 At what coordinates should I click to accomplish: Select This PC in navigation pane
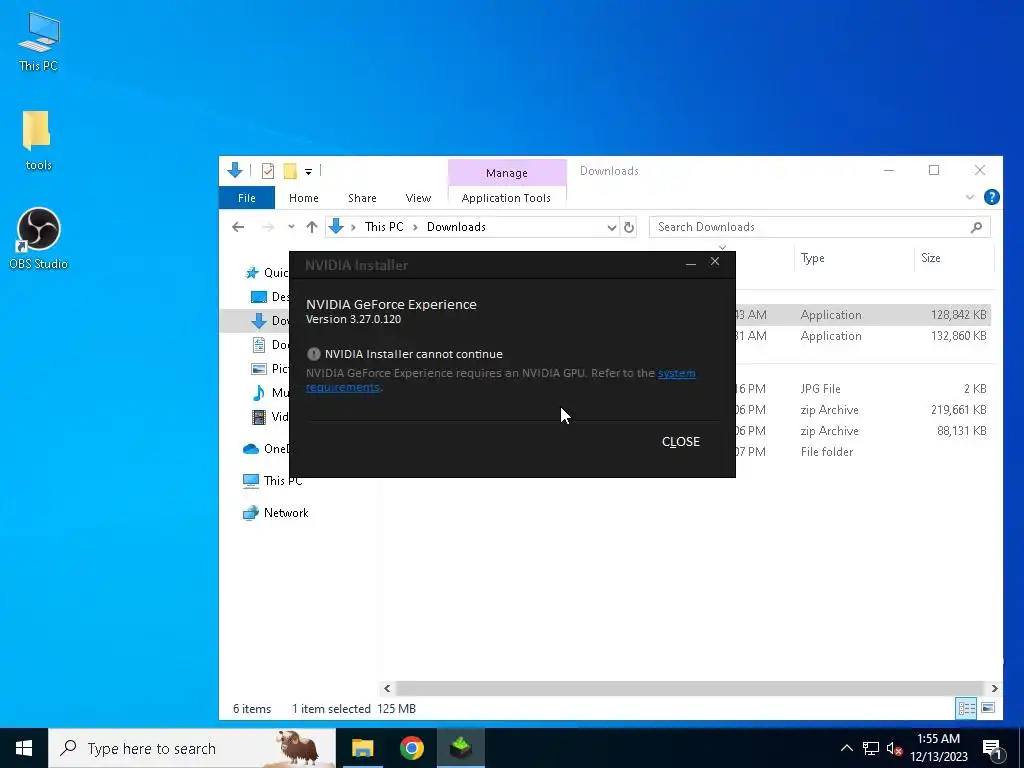(x=273, y=481)
